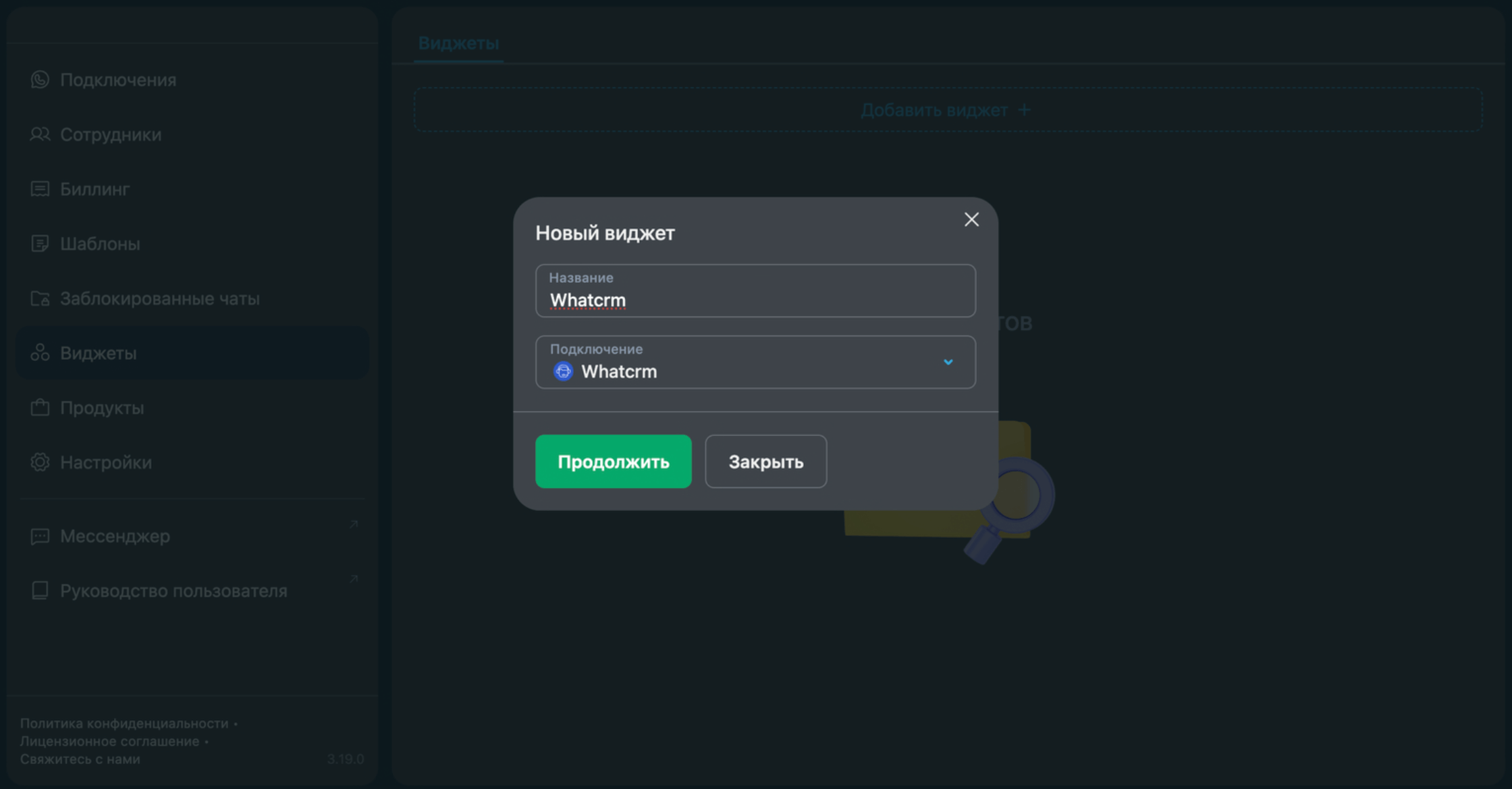The width and height of the screenshot is (1512, 789).
Task: Open Политика конфиденциальности link
Action: (x=124, y=724)
